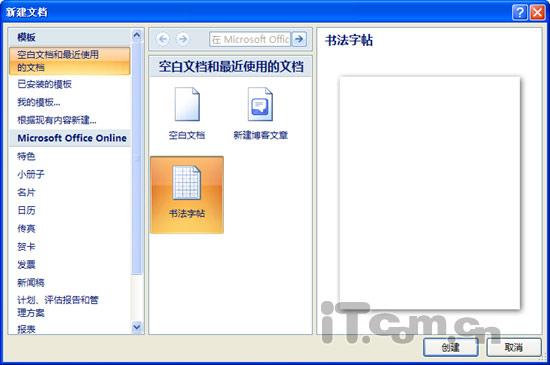This screenshot has height=365, width=550.
Task: Open the 新闻稿 template category
Action: [x=31, y=283]
